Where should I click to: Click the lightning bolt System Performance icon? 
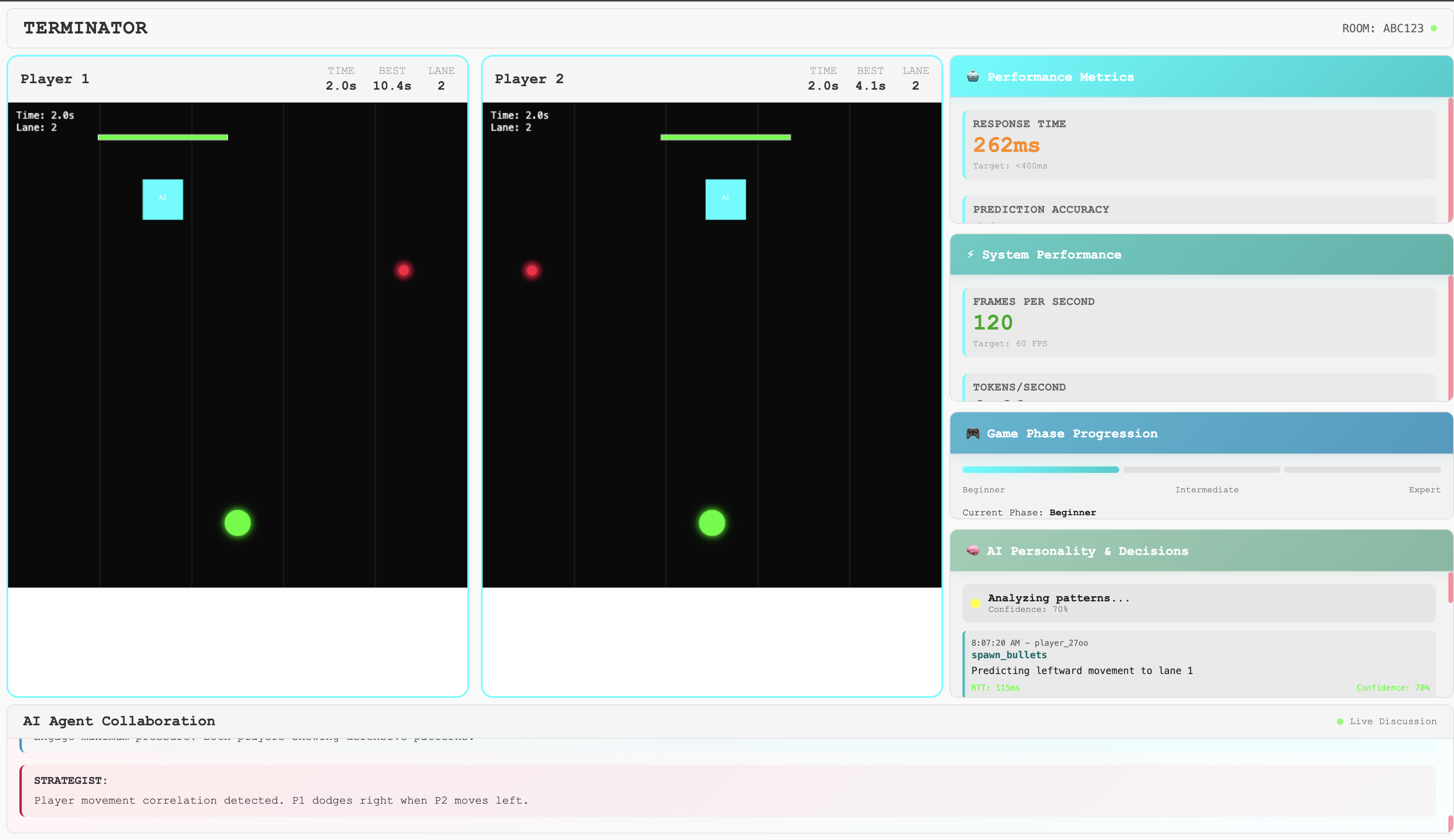click(x=971, y=254)
